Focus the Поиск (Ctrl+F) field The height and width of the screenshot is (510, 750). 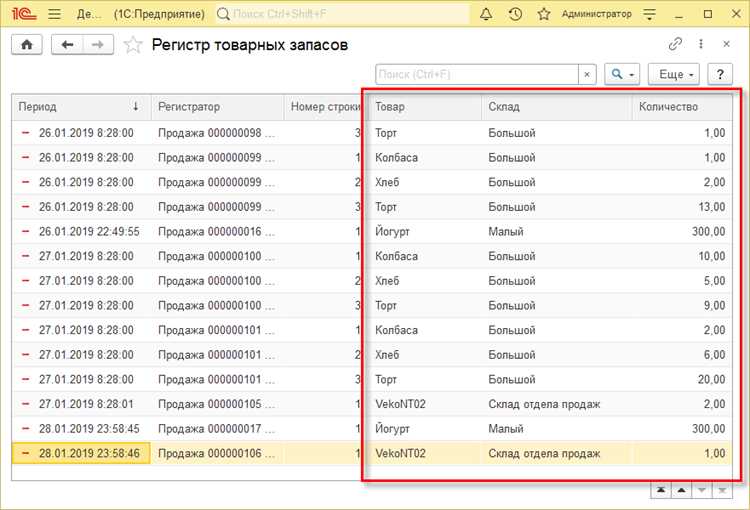pos(477,75)
